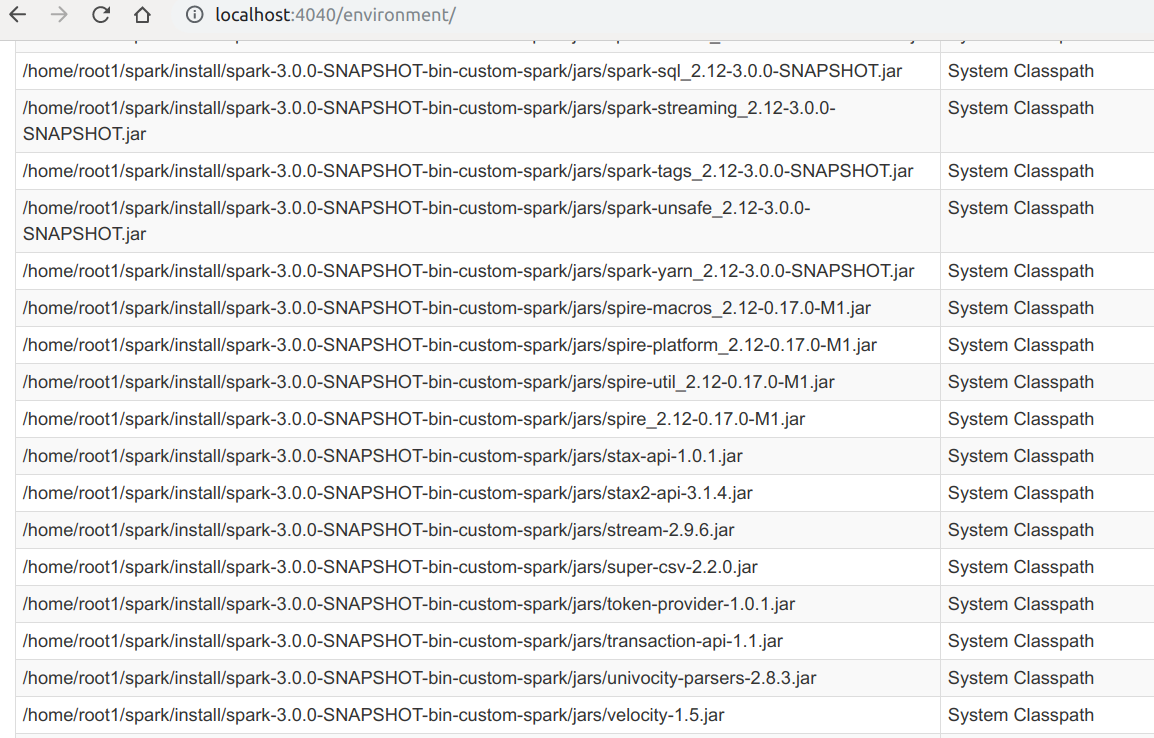Reload the environment page
The height and width of the screenshot is (738, 1154).
[101, 15]
